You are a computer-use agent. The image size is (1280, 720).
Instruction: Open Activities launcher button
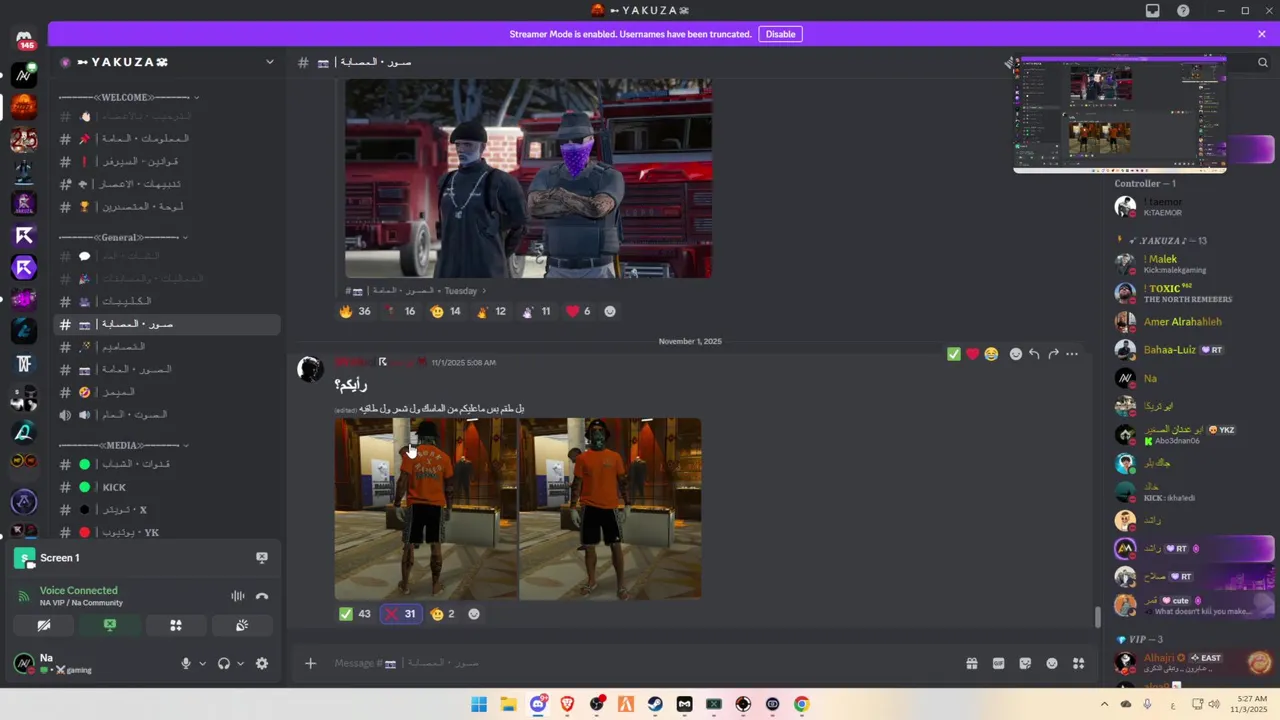click(x=176, y=625)
